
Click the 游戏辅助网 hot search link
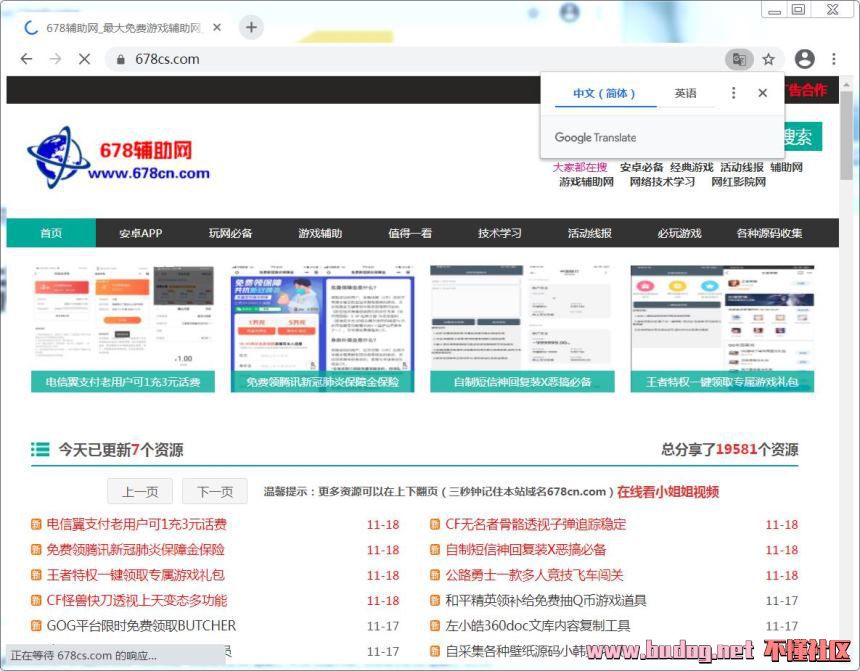point(586,182)
